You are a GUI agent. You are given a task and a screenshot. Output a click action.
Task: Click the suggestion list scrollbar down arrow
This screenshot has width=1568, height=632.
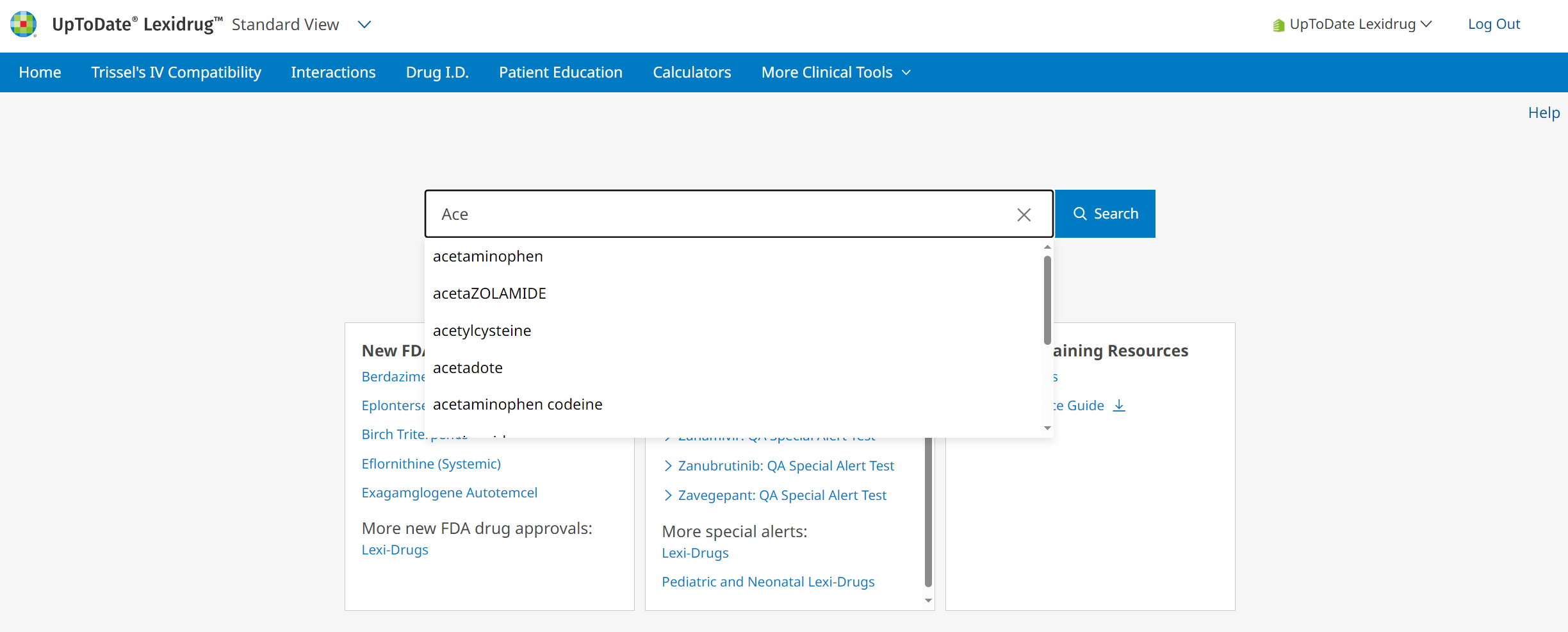pos(1047,428)
